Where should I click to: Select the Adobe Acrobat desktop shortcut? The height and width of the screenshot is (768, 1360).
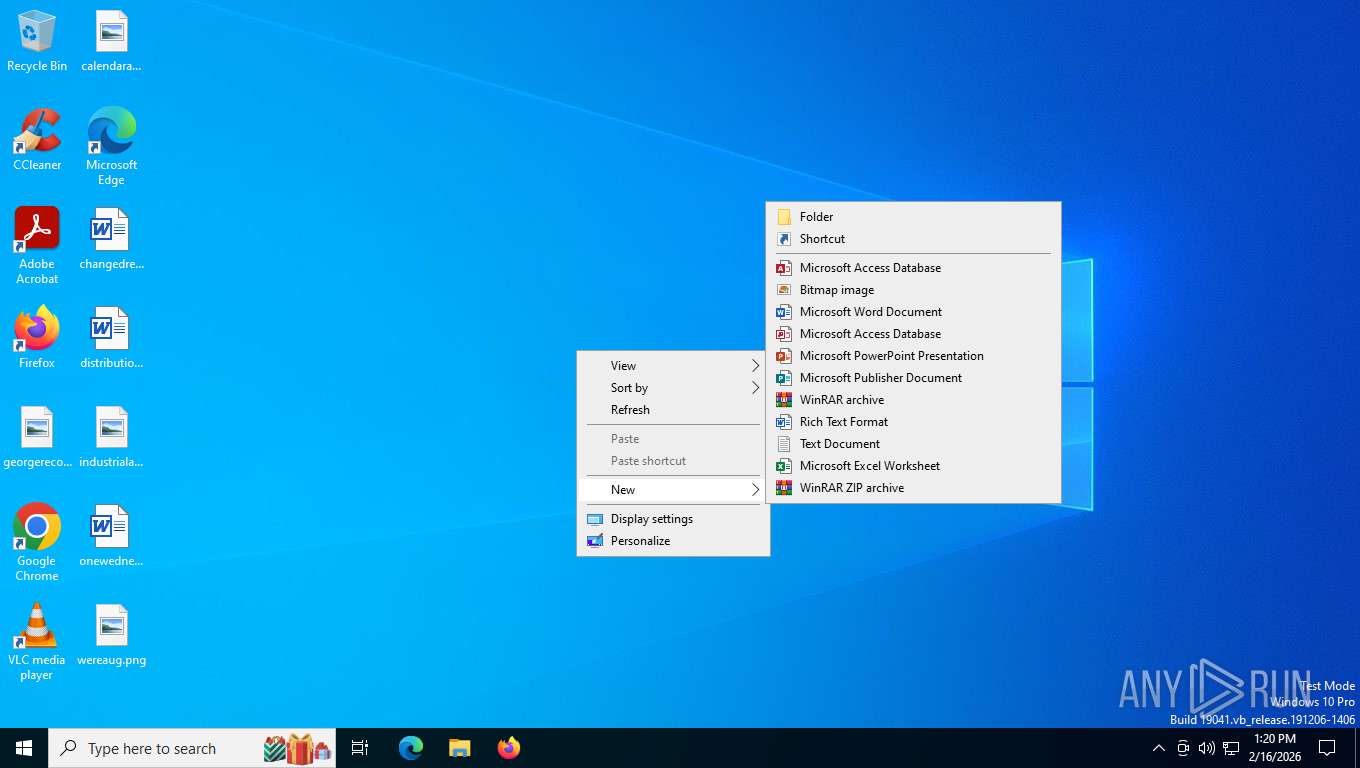[37, 246]
